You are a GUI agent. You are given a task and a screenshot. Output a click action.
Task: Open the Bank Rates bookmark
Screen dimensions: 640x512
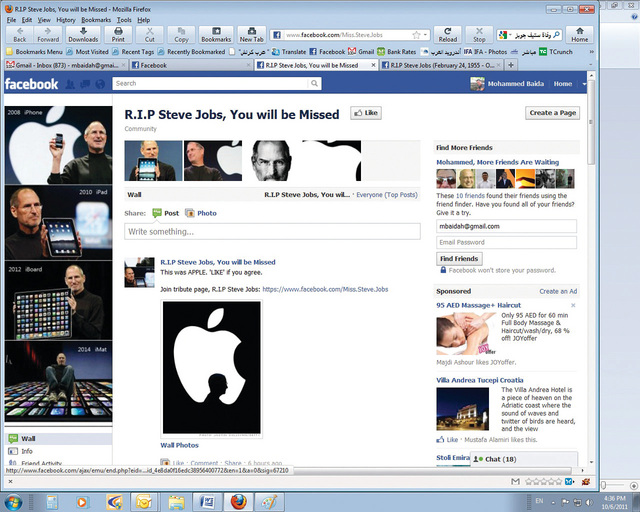pyautogui.click(x=397, y=52)
